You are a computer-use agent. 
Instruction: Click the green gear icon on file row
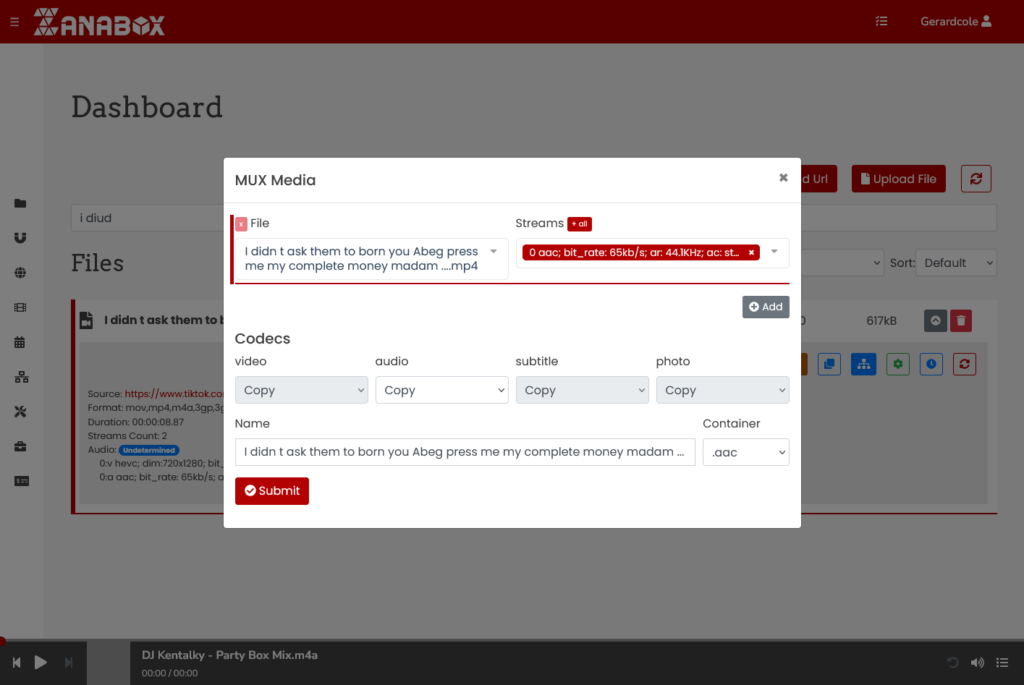tap(897, 364)
